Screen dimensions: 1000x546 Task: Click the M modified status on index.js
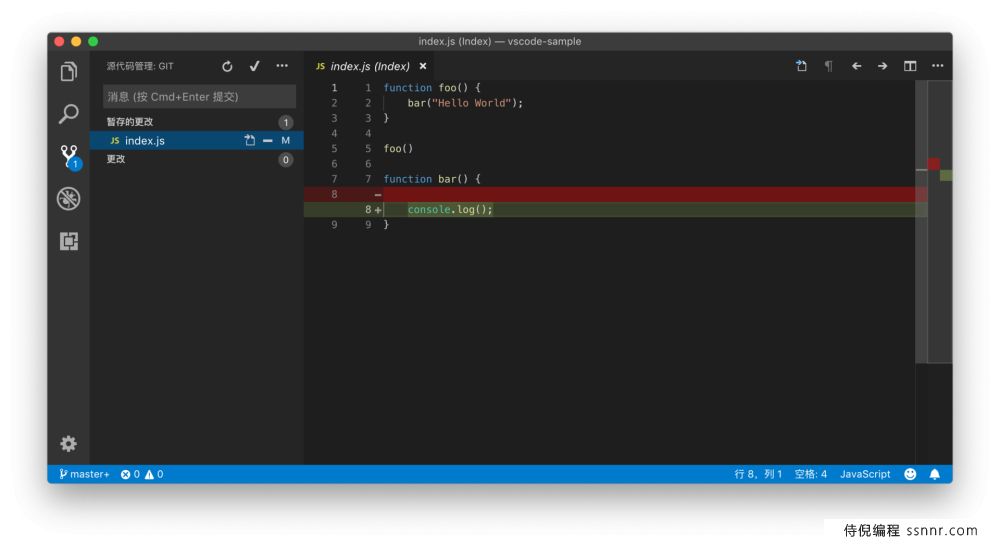(285, 140)
